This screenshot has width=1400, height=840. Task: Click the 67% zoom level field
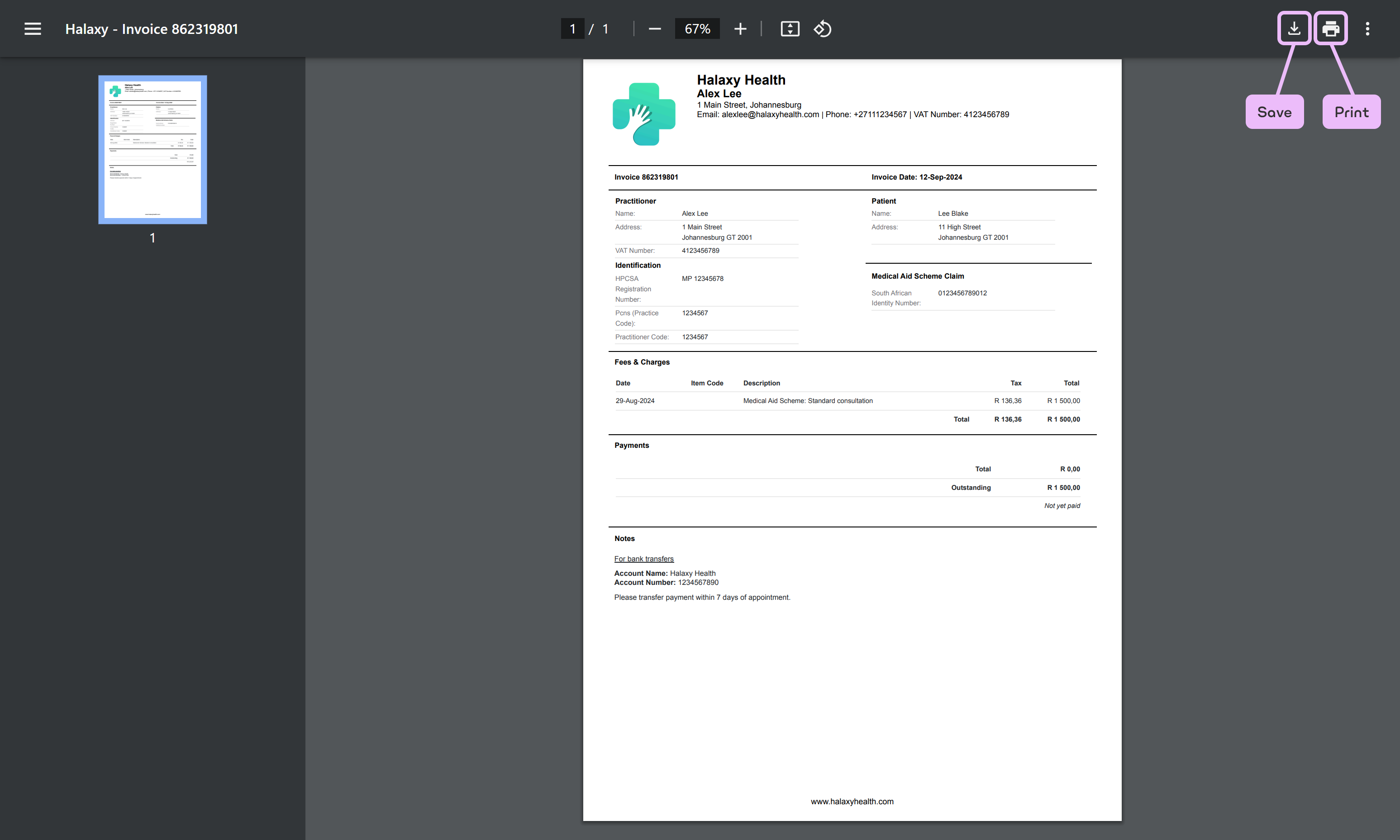(697, 29)
